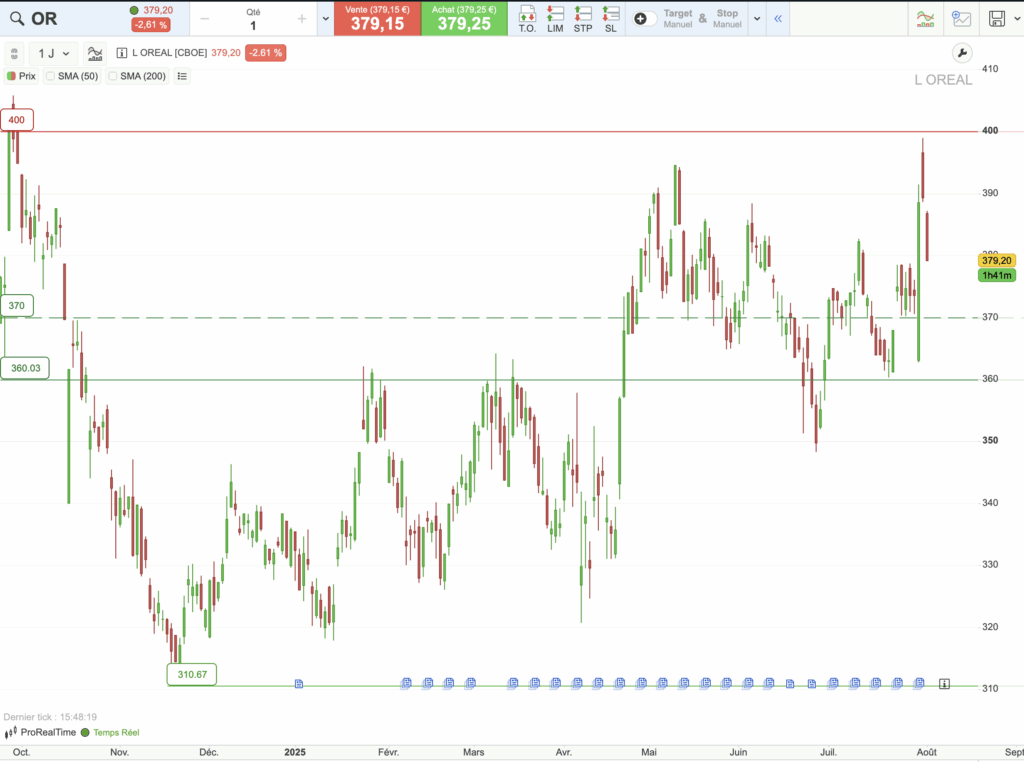Select the STP stop order icon
This screenshot has width=1024, height=762.
(583, 19)
